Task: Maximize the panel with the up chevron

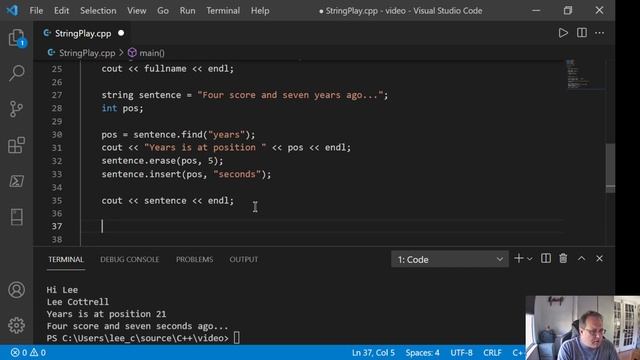Action: point(582,258)
